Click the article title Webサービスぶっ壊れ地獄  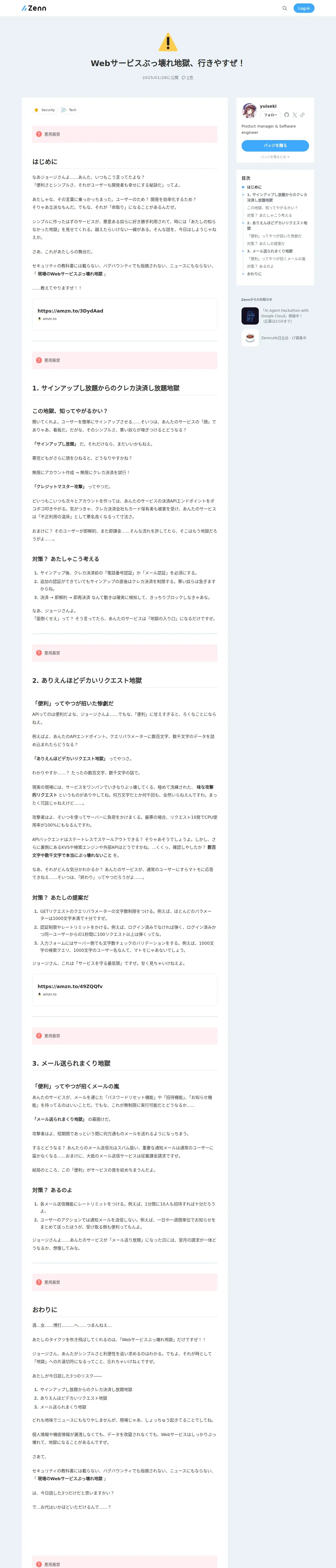[x=168, y=63]
